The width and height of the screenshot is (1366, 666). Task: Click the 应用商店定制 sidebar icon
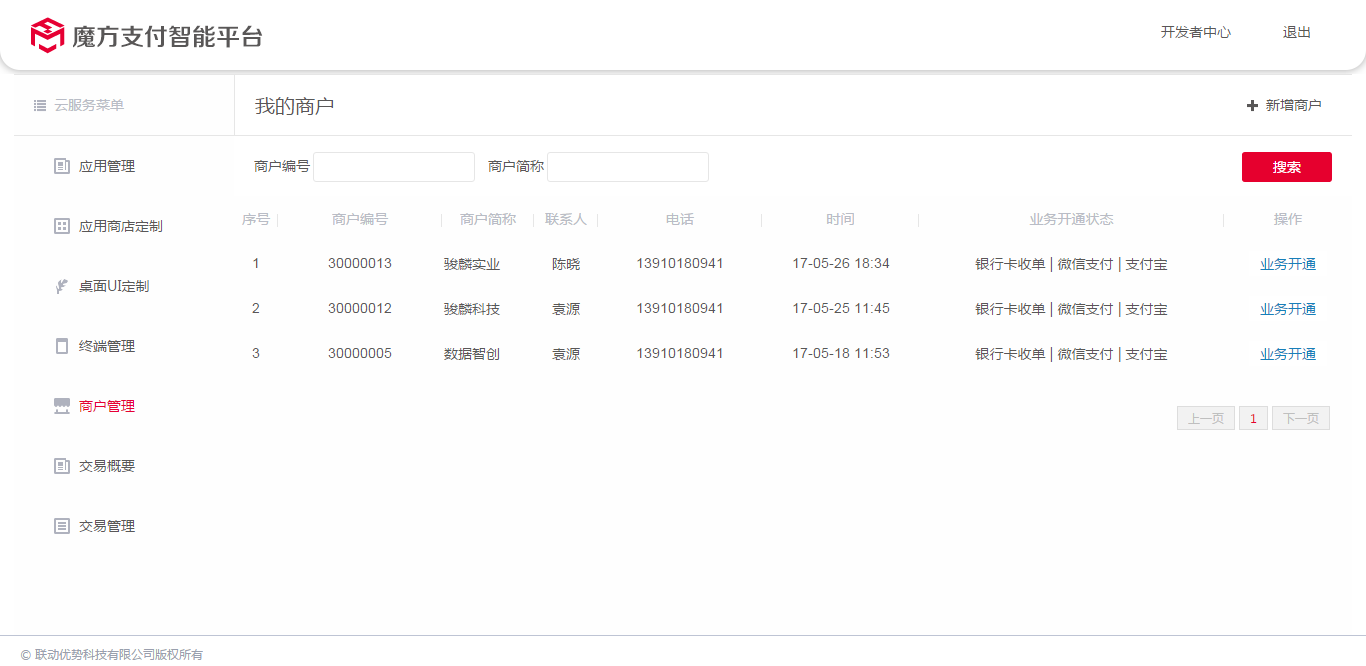62,226
